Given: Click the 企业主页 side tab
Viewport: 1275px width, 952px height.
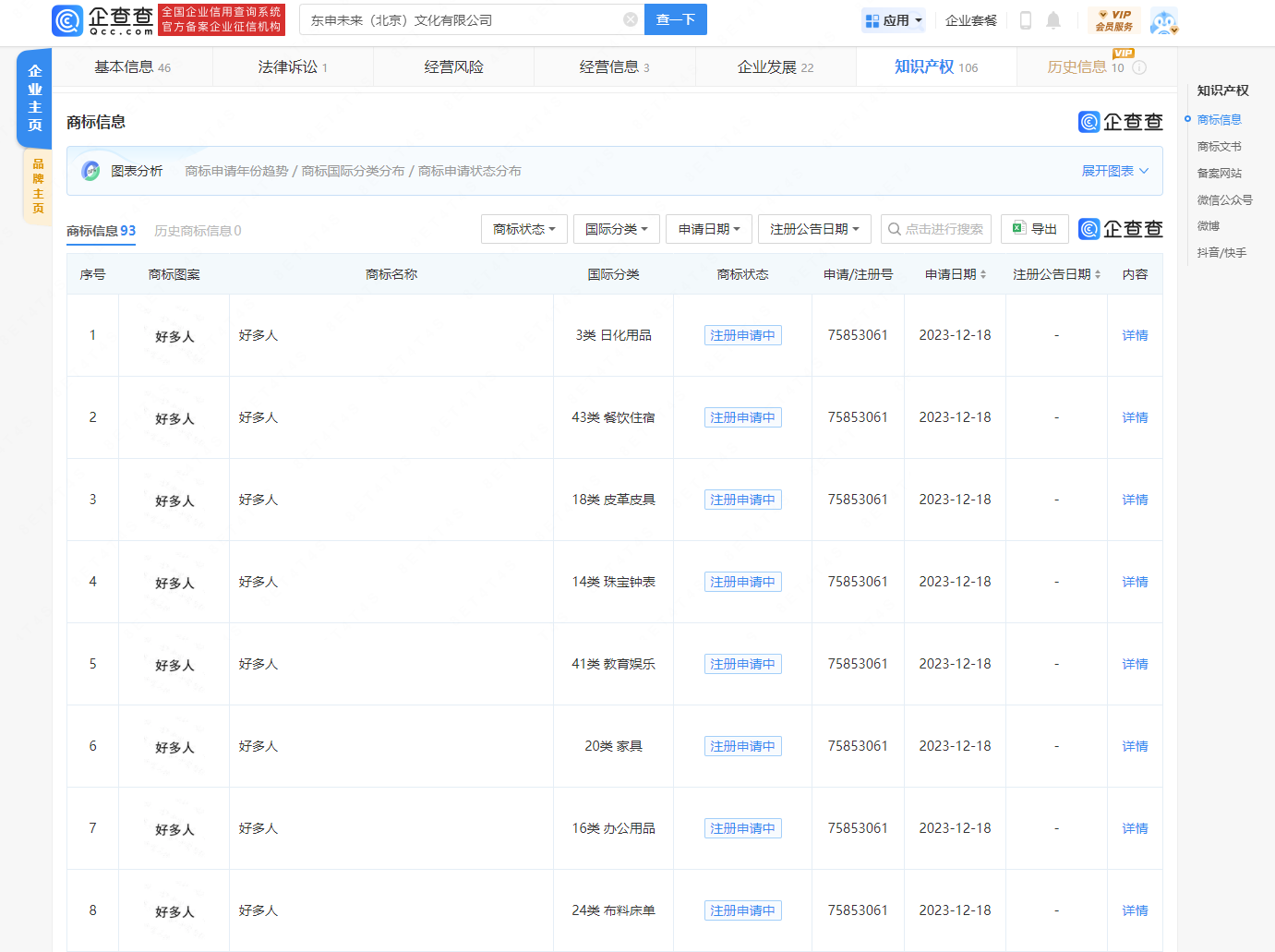Looking at the screenshot, I should [x=35, y=98].
